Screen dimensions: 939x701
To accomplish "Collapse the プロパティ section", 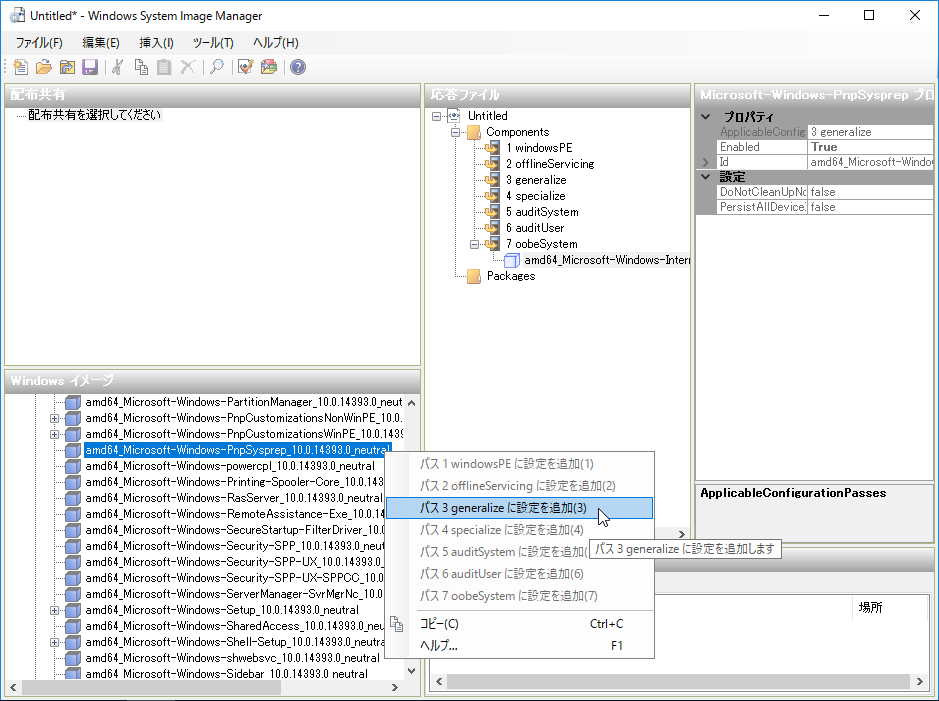I will point(706,117).
